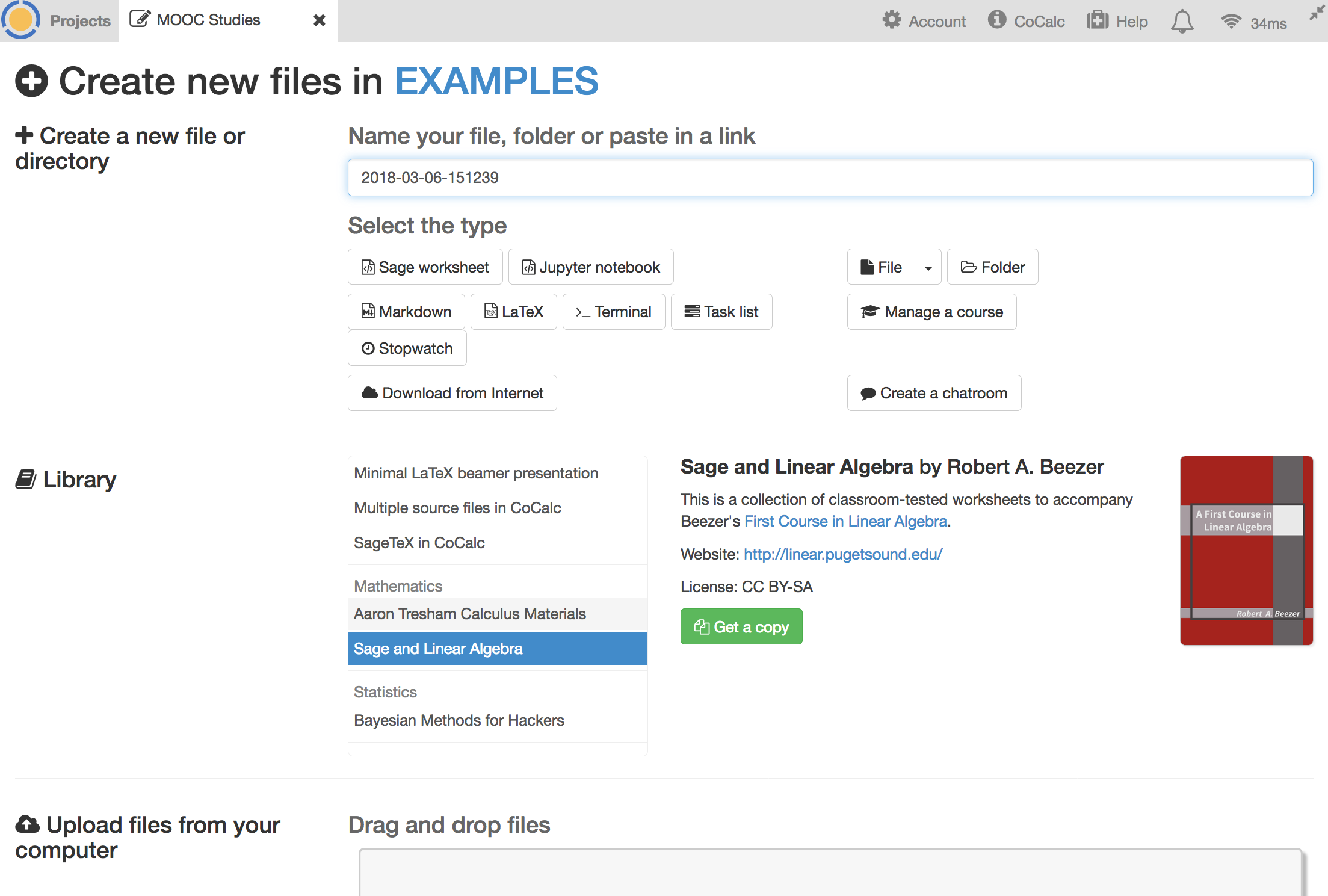Close the MOOC Studies tab

pos(320,20)
